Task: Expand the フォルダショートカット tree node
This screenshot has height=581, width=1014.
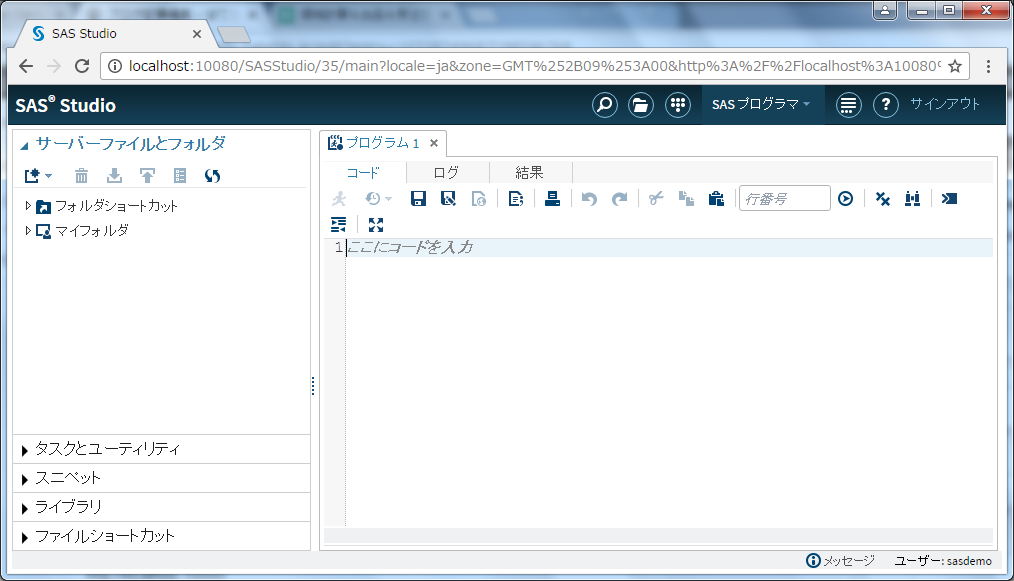Action: [x=28, y=206]
